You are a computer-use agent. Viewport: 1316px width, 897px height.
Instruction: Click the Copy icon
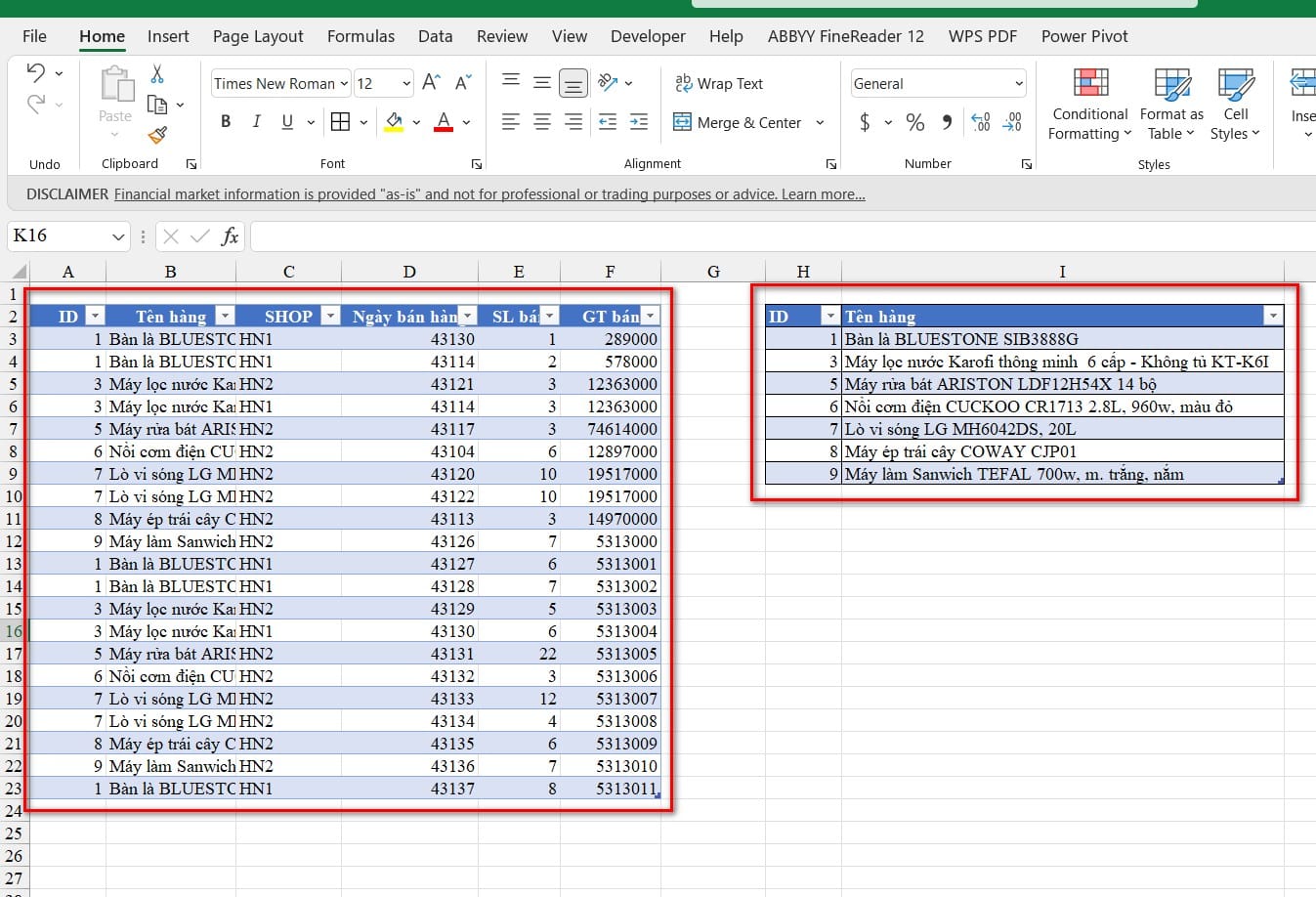[x=156, y=105]
